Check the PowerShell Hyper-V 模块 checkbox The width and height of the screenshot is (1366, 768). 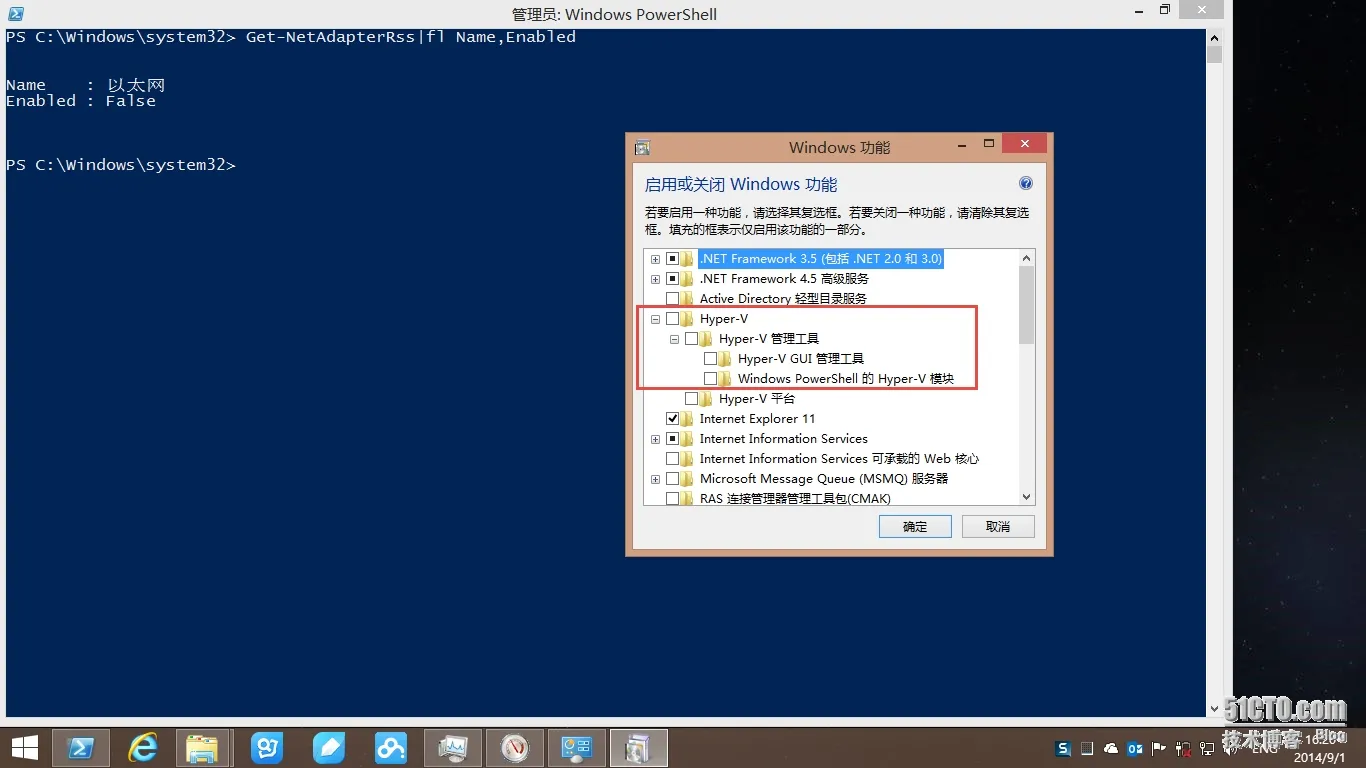(710, 379)
